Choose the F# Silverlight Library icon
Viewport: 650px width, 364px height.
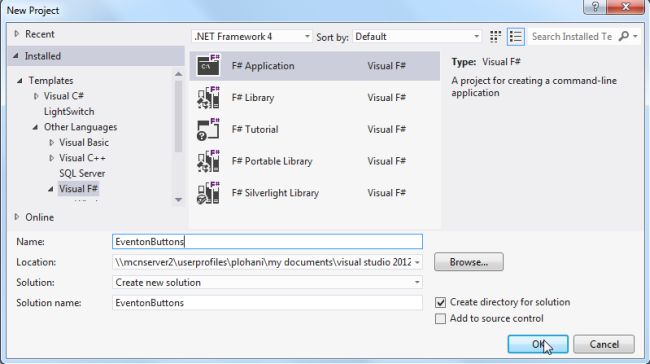pos(208,193)
